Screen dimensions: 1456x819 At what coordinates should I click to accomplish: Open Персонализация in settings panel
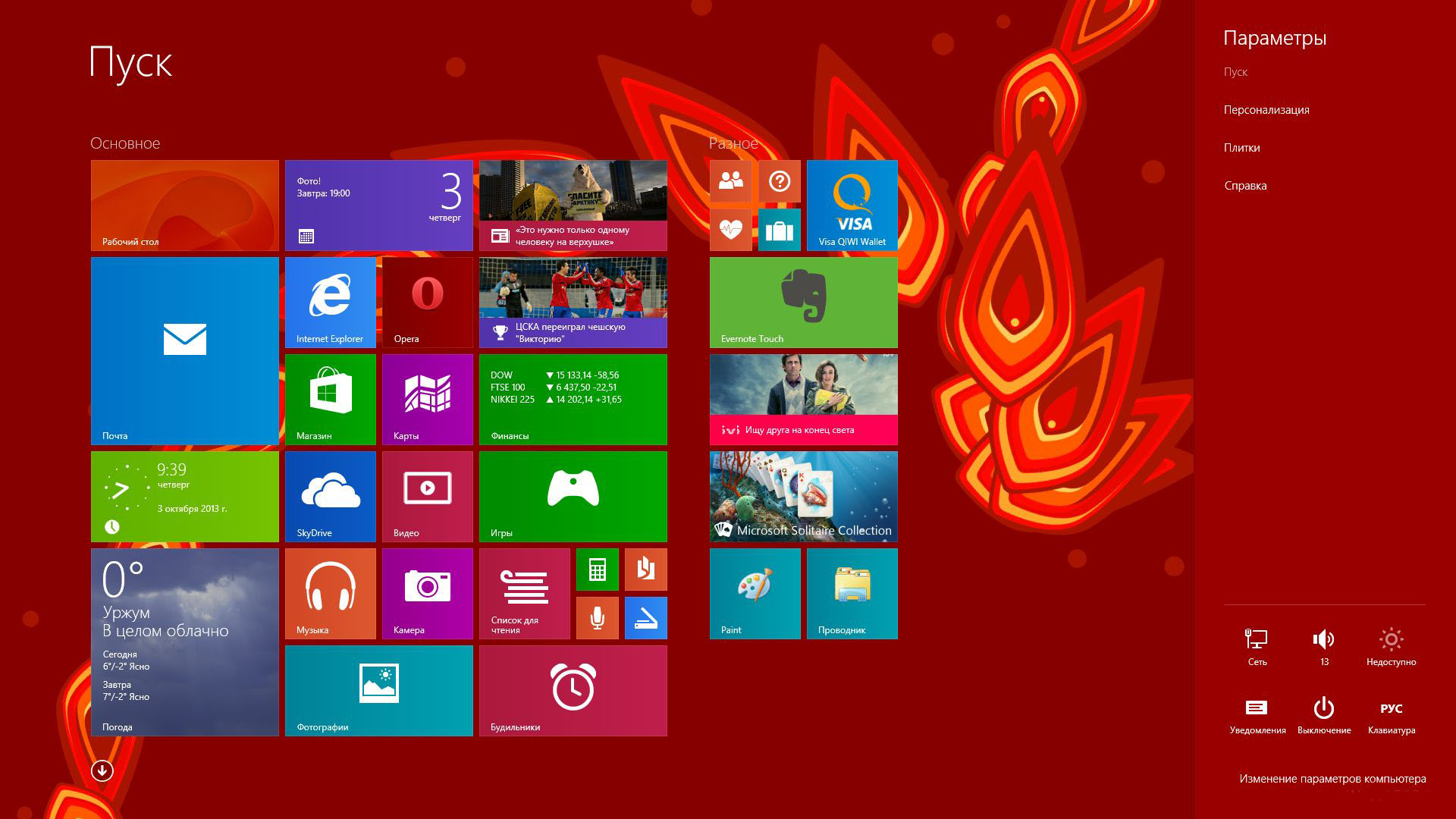[x=1266, y=110]
